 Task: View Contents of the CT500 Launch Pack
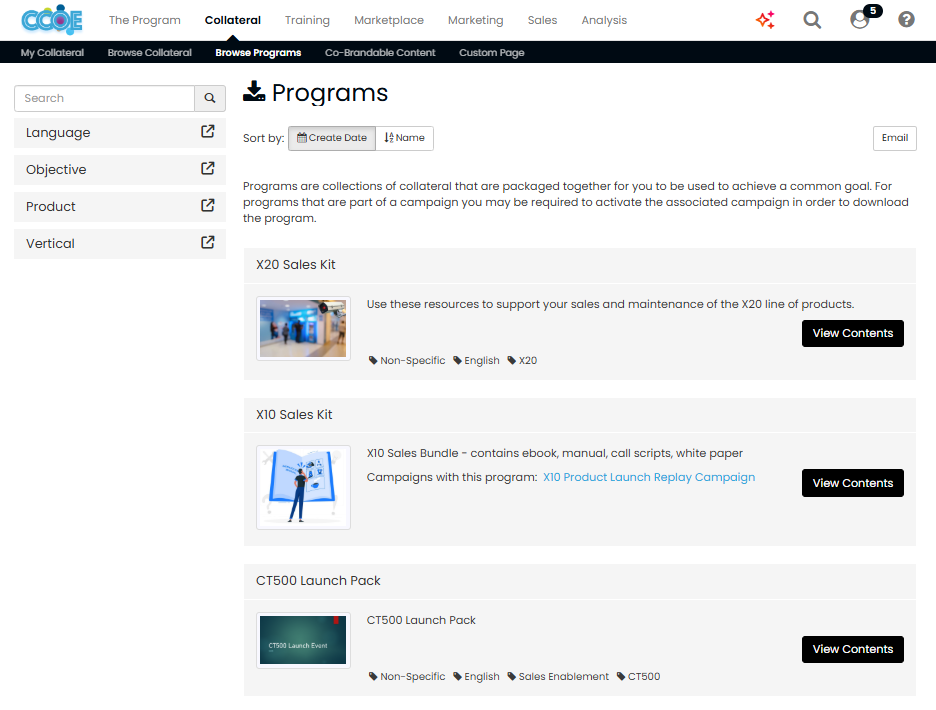[x=852, y=649]
